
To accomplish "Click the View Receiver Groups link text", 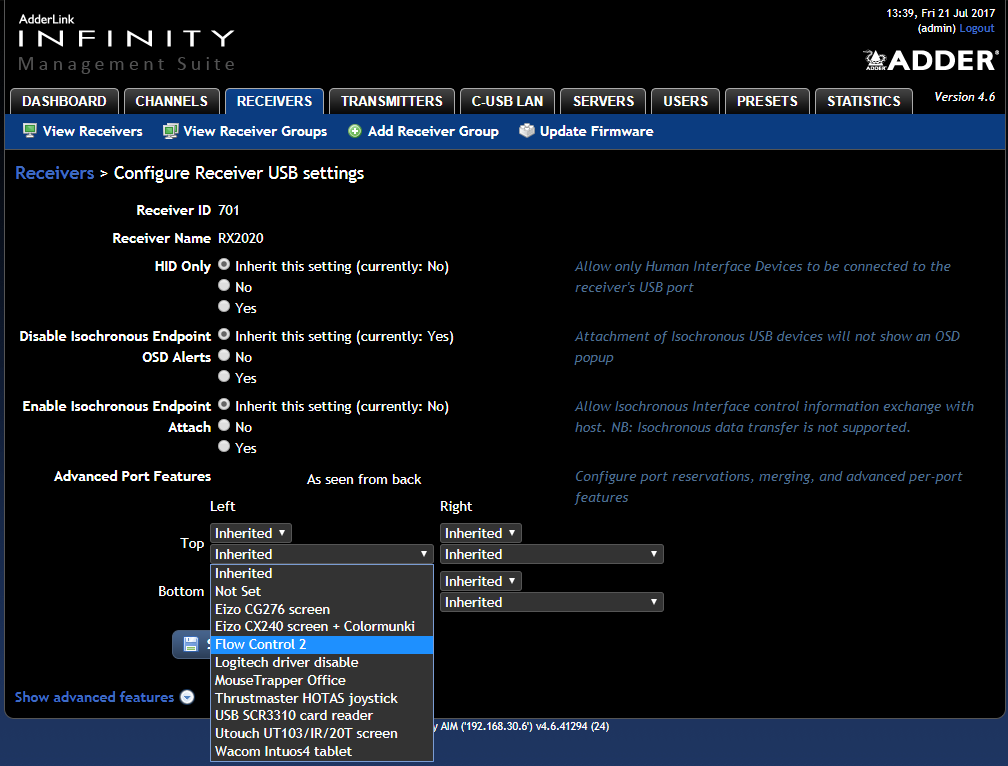I will click(x=255, y=132).
